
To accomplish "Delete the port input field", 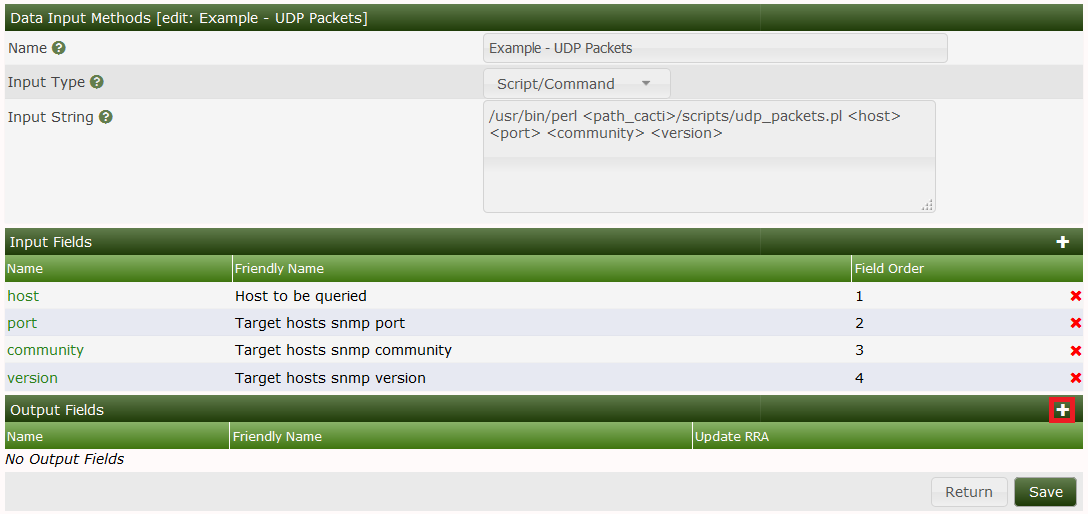I will 1076,323.
